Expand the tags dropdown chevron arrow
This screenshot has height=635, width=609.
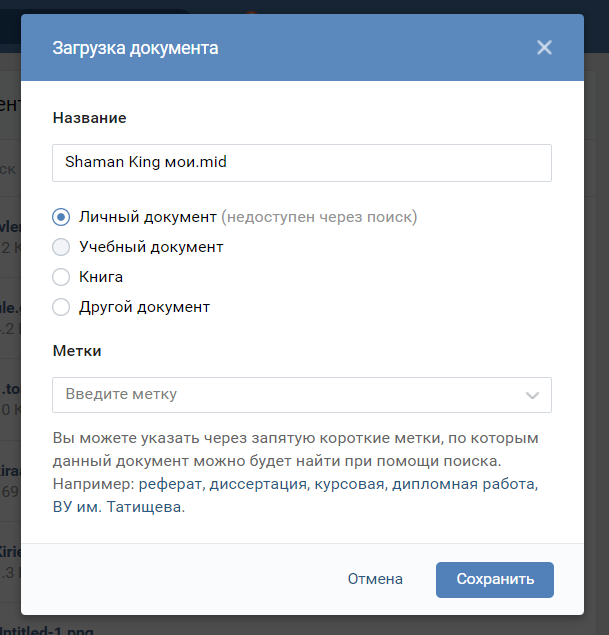[x=532, y=395]
